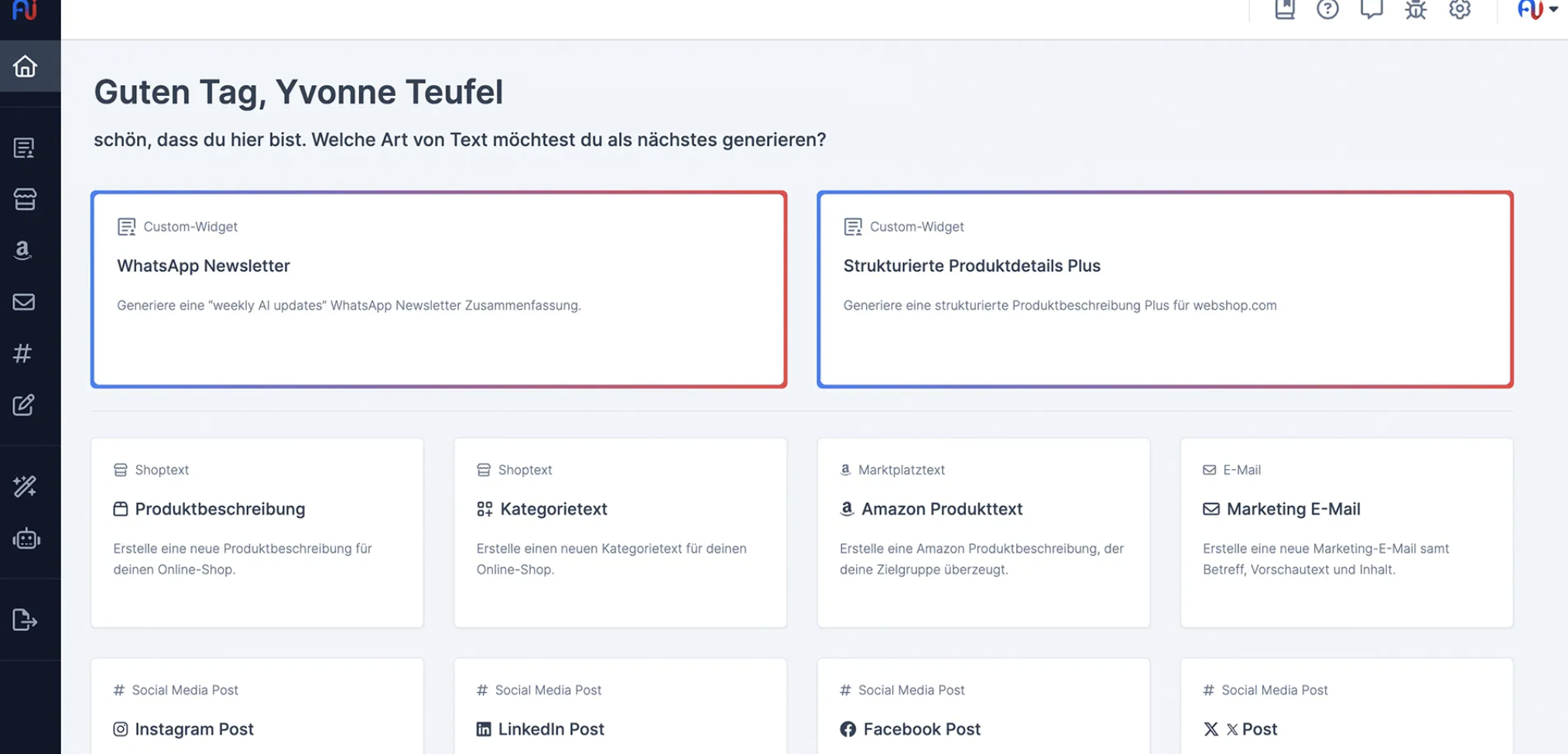Image resolution: width=1568 pixels, height=754 pixels.
Task: Open the Shoptext section via the store icon
Action: tap(26, 198)
